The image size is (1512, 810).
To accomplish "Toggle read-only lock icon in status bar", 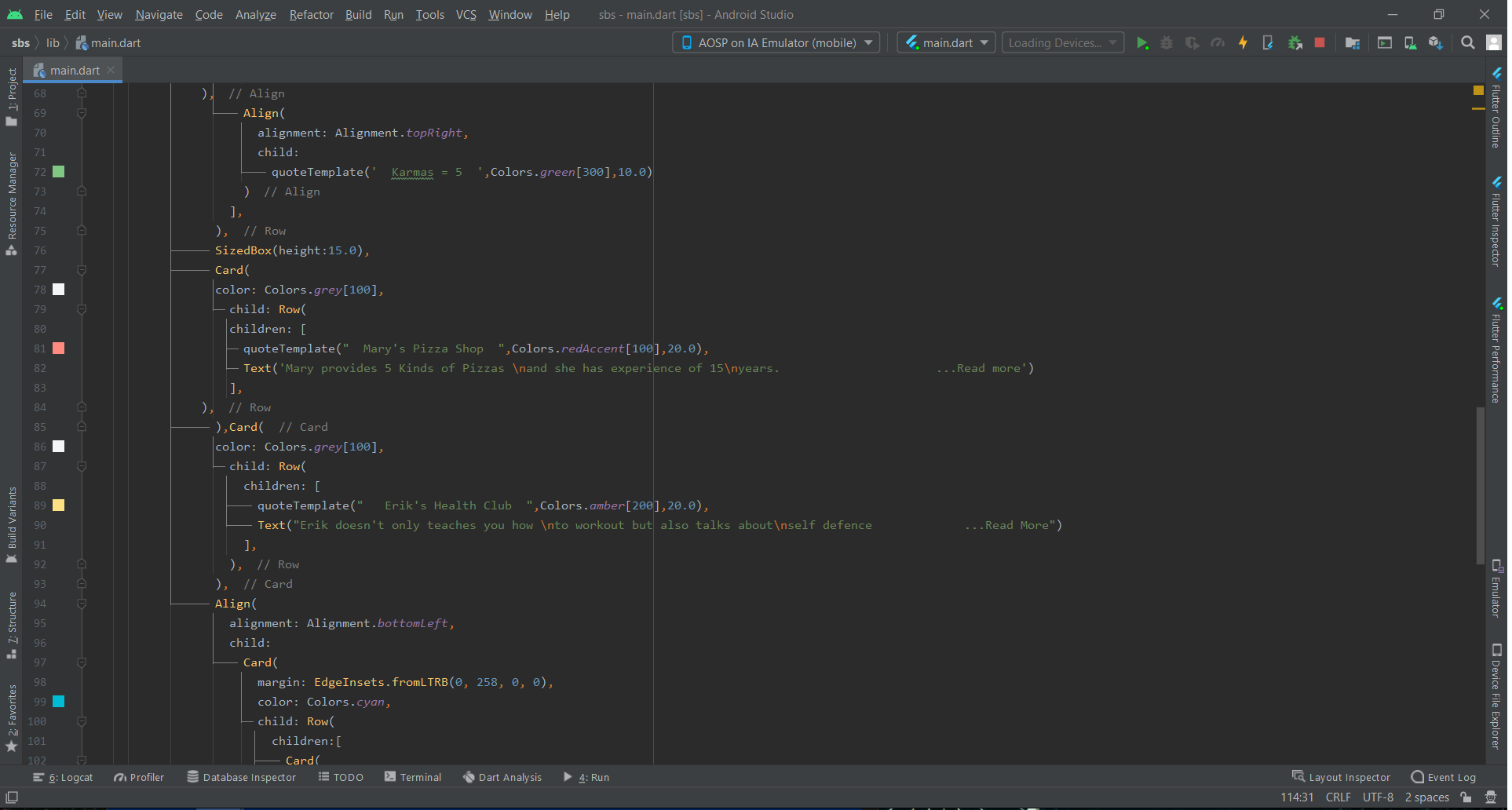I will [x=1466, y=797].
